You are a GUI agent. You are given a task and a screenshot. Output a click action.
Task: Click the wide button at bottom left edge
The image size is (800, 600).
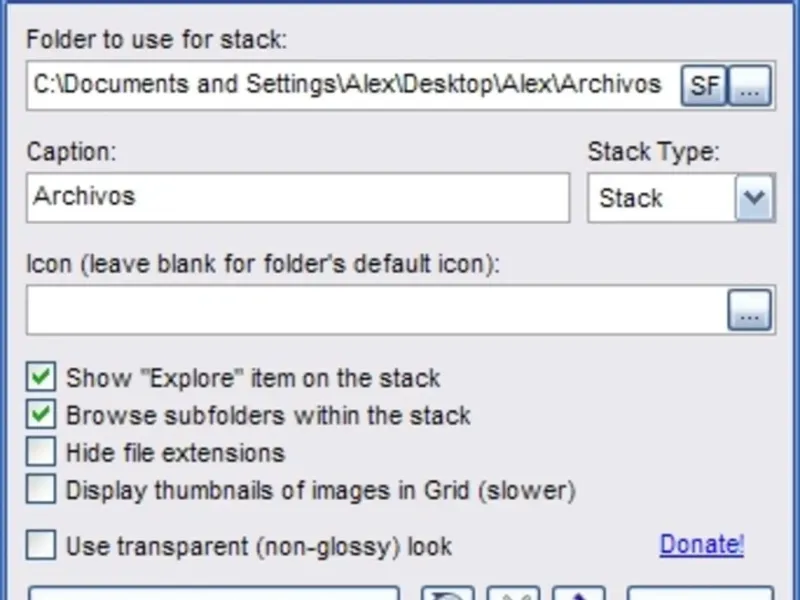tap(214, 593)
